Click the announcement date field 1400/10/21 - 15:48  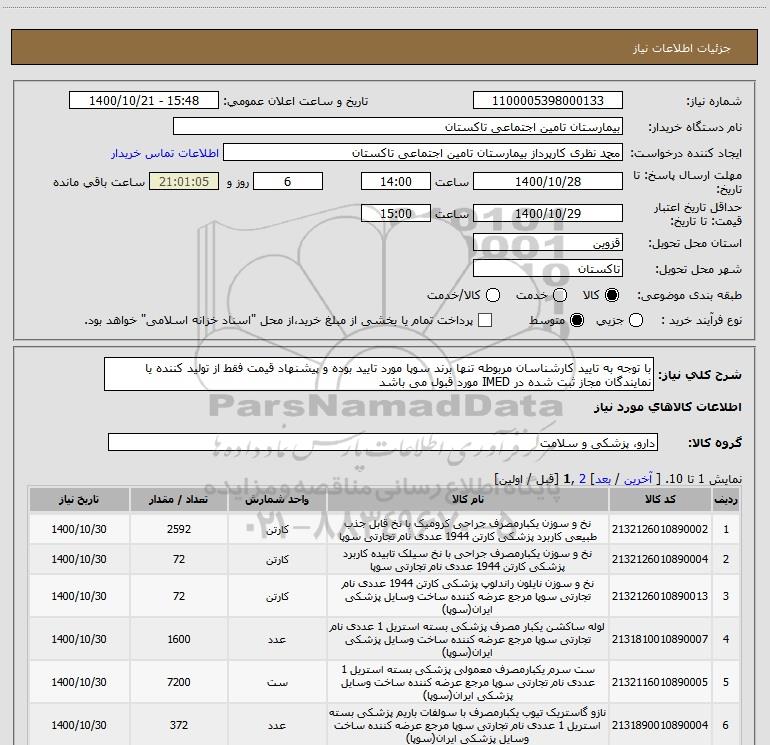(144, 101)
